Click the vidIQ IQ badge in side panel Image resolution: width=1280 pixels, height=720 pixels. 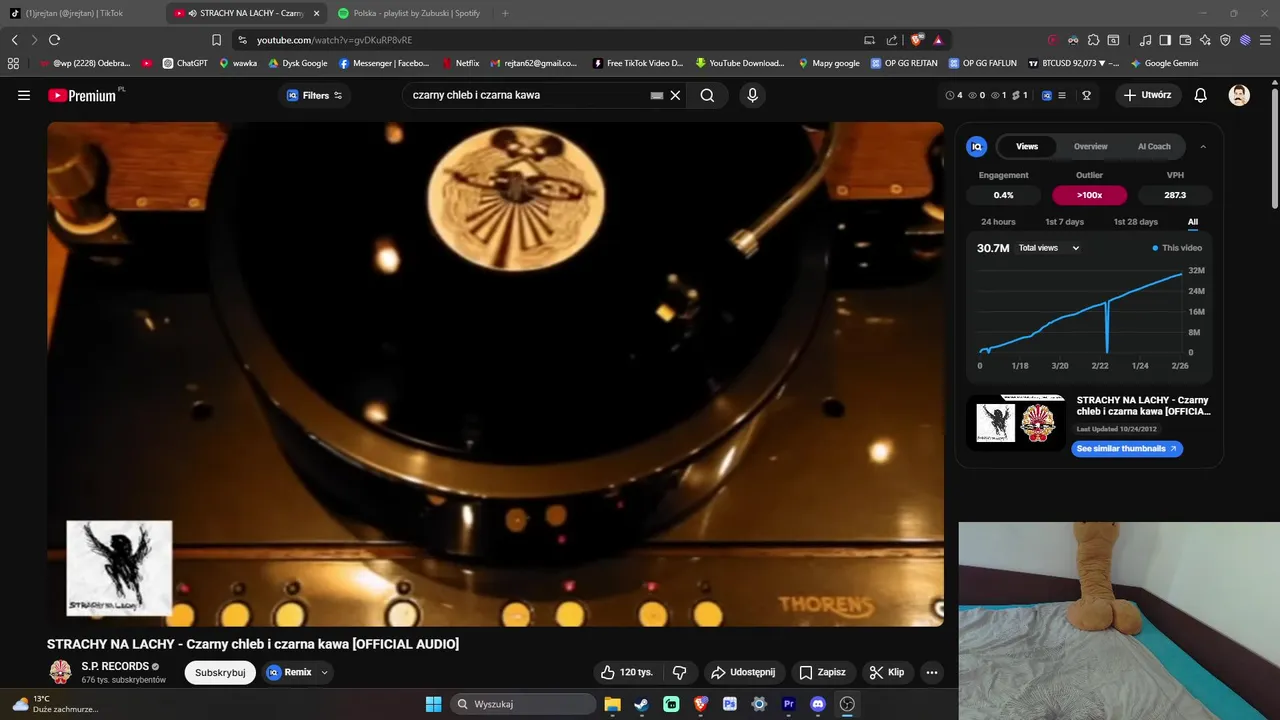pos(976,146)
